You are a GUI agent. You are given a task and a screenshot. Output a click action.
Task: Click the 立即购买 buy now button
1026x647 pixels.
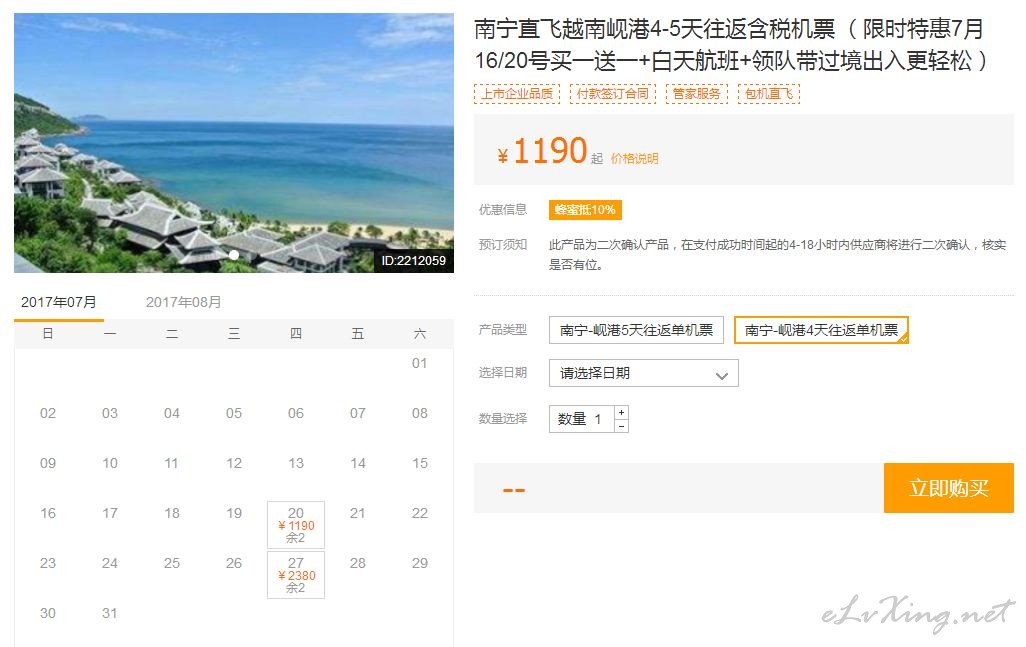(949, 488)
